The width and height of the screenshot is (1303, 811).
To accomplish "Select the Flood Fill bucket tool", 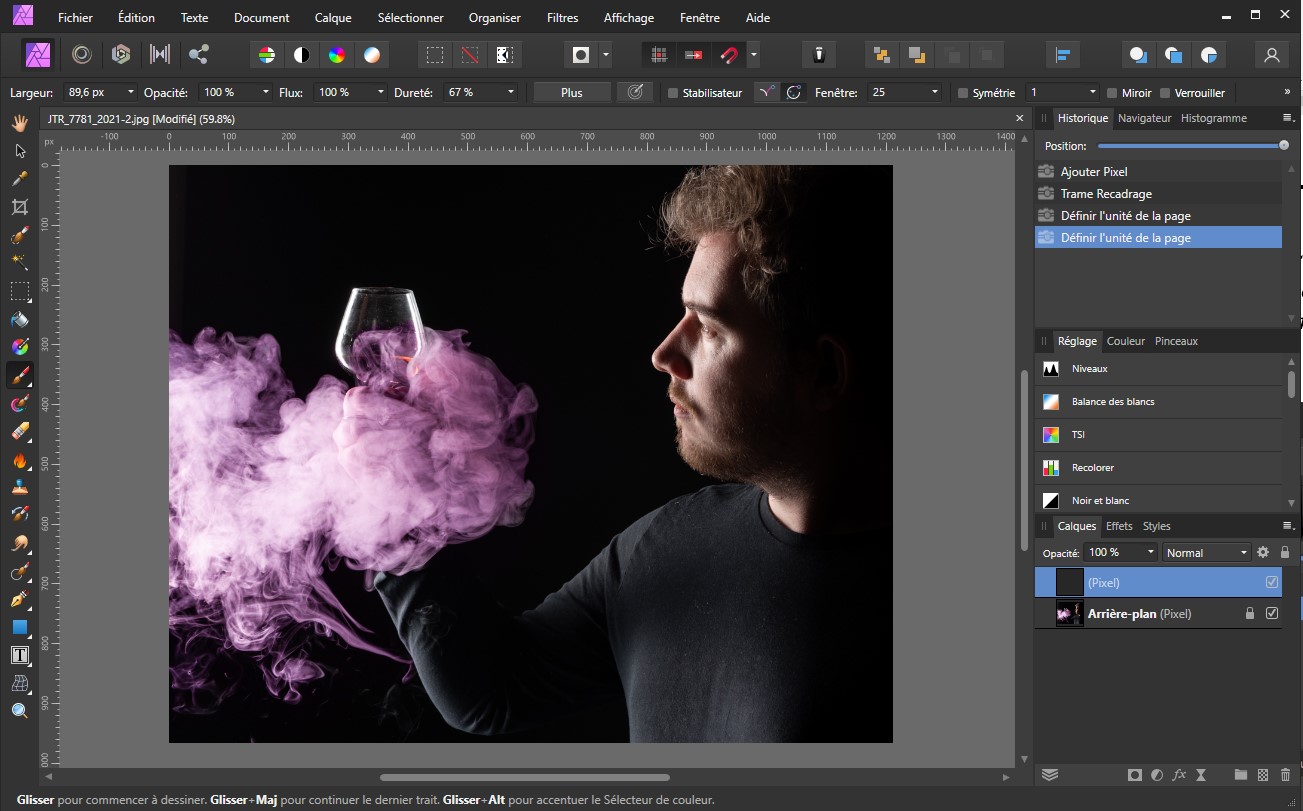I will pyautogui.click(x=19, y=320).
